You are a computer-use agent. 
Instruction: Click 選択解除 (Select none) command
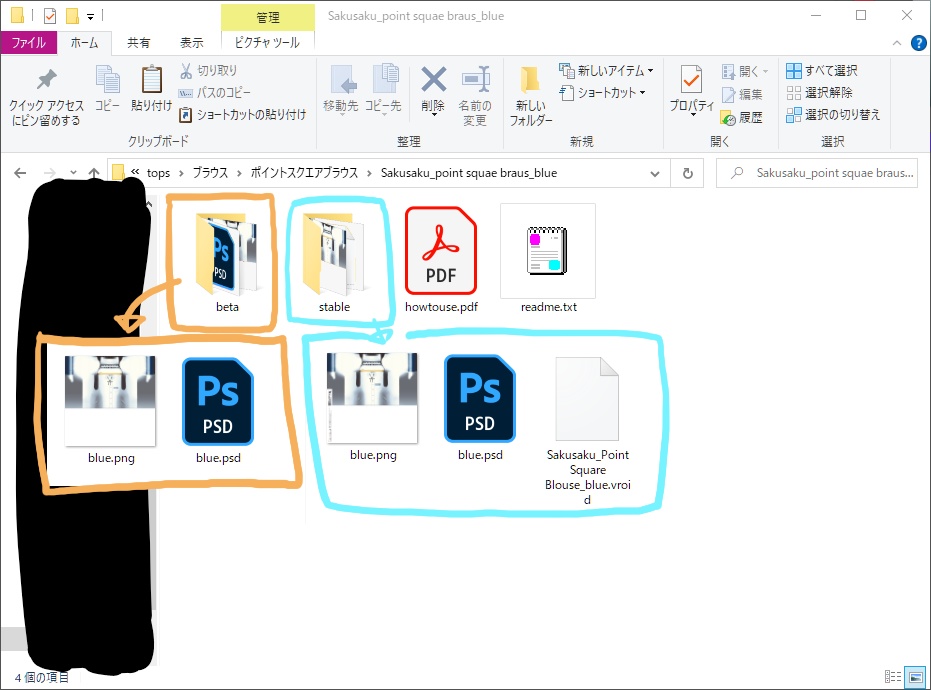point(819,93)
